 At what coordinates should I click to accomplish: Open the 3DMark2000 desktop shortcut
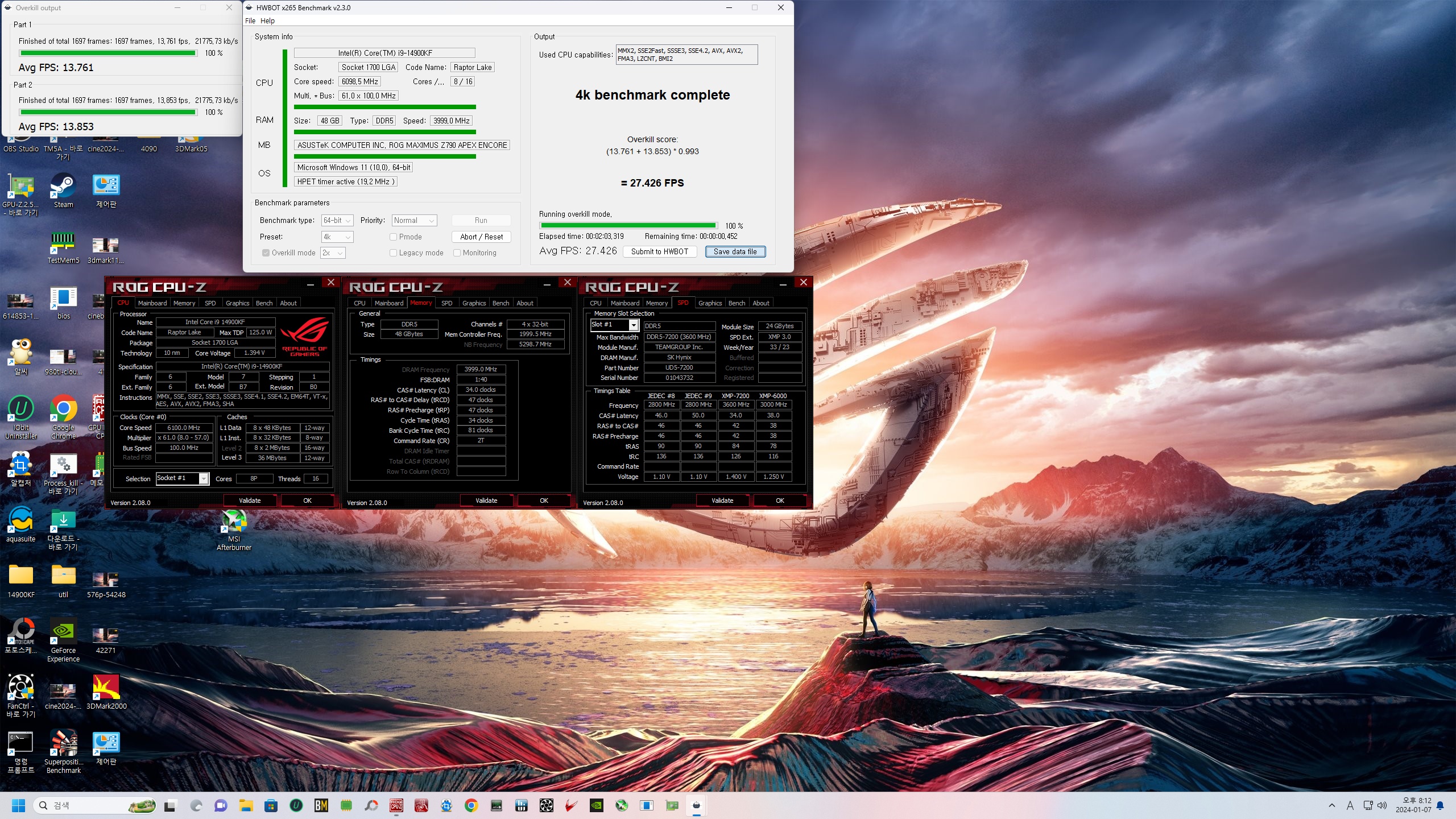(x=106, y=692)
